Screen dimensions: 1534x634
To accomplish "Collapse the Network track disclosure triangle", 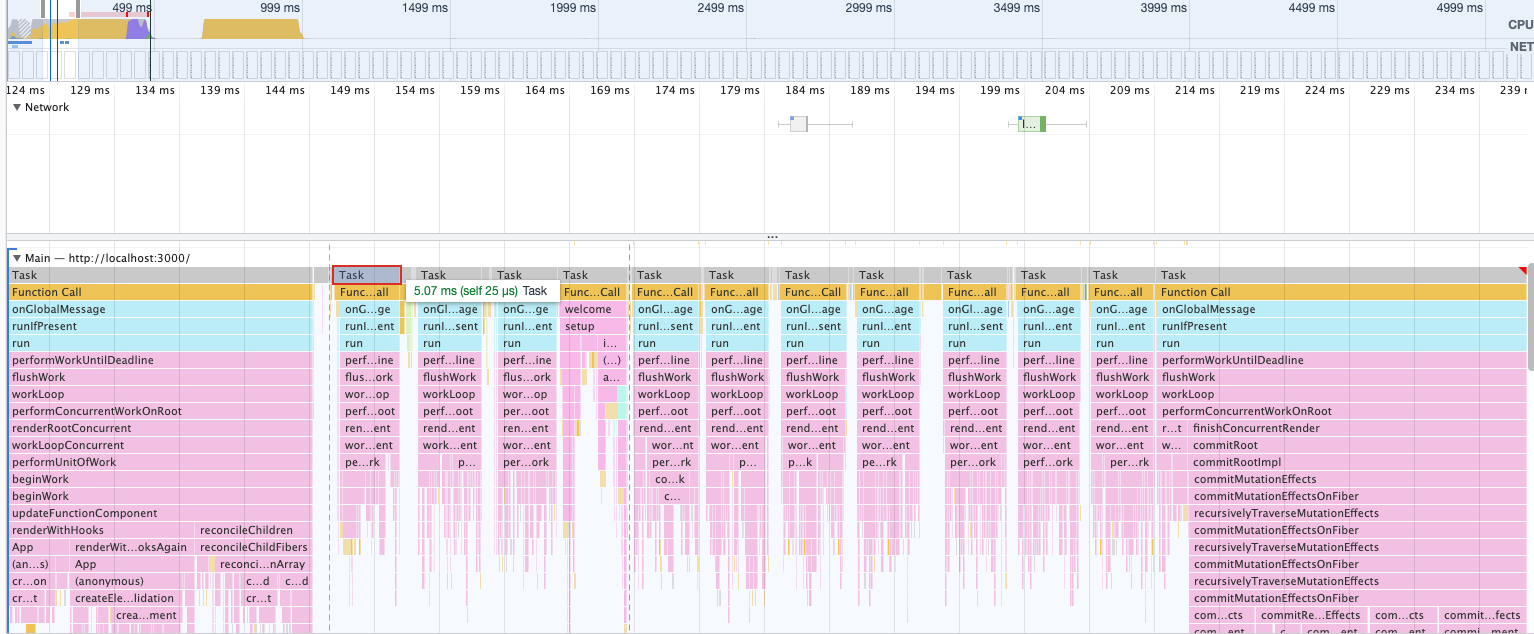I will (17, 107).
